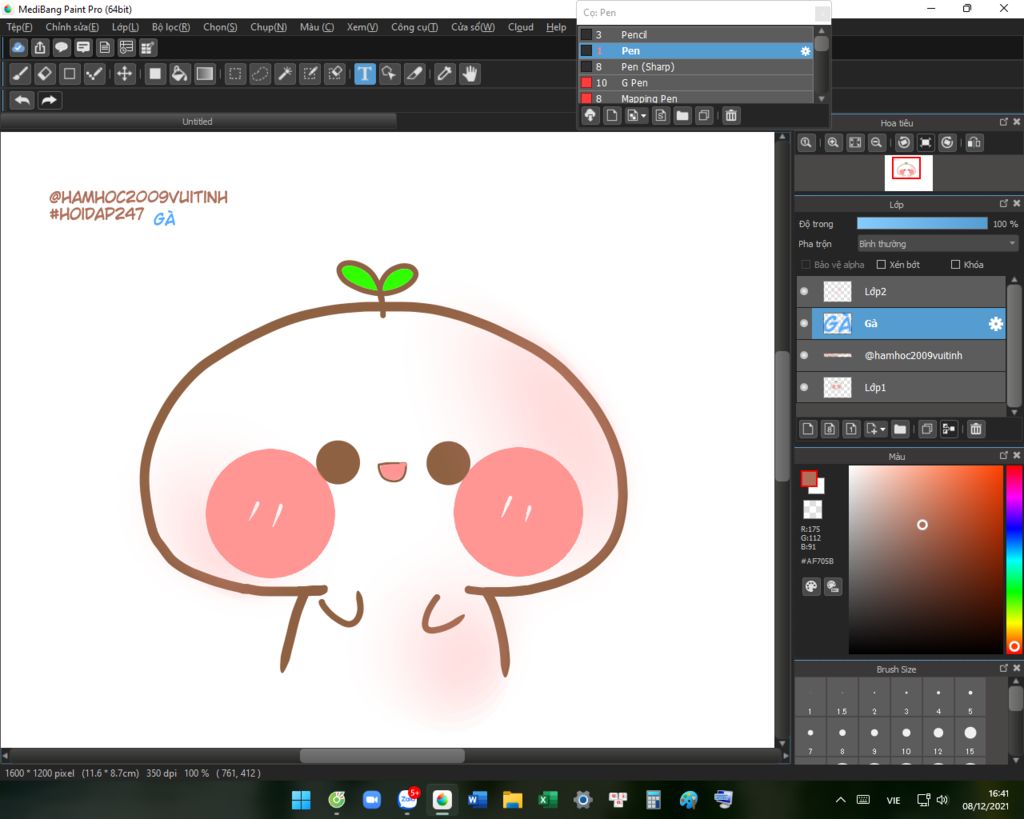Screen dimensions: 1024x819
Task: Click the foreground color swatch
Action: coord(809,479)
